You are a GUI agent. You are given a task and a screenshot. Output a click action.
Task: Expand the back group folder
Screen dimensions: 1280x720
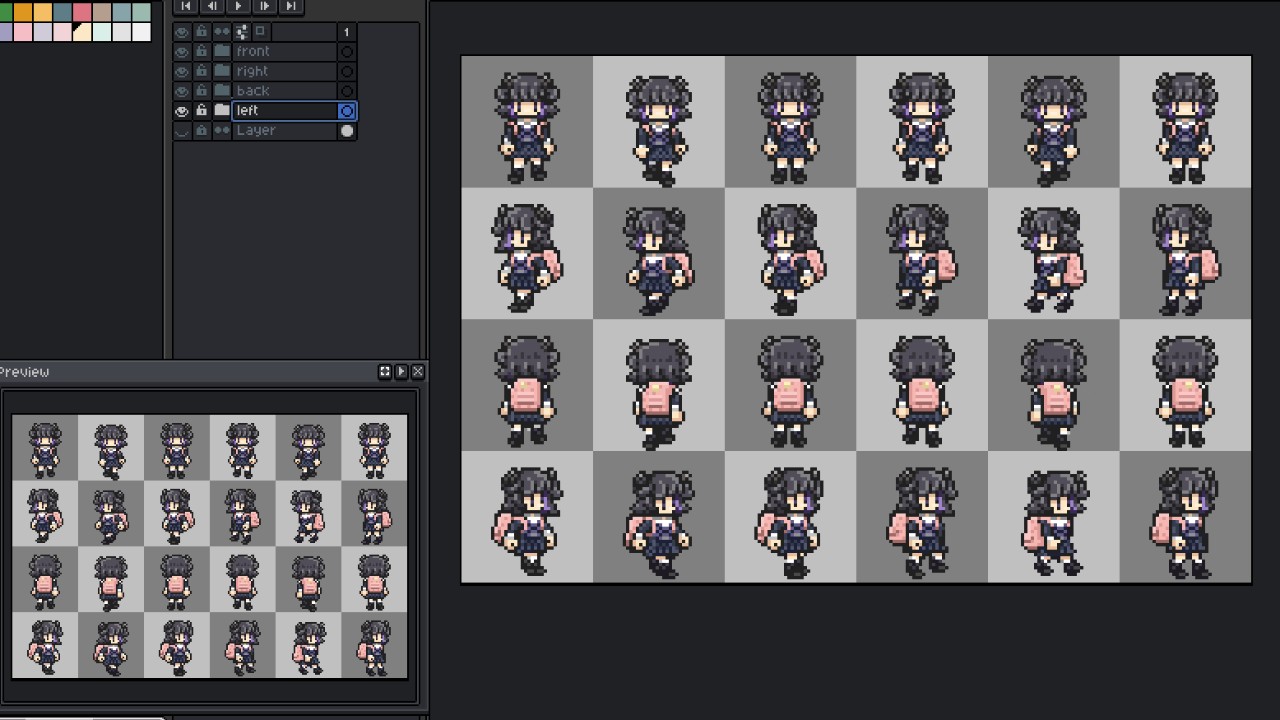click(221, 91)
